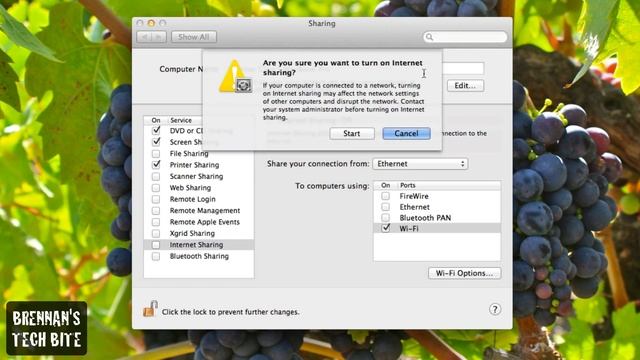Uncheck Screen Sharing checkbox
The height and width of the screenshot is (360, 640).
(x=156, y=142)
